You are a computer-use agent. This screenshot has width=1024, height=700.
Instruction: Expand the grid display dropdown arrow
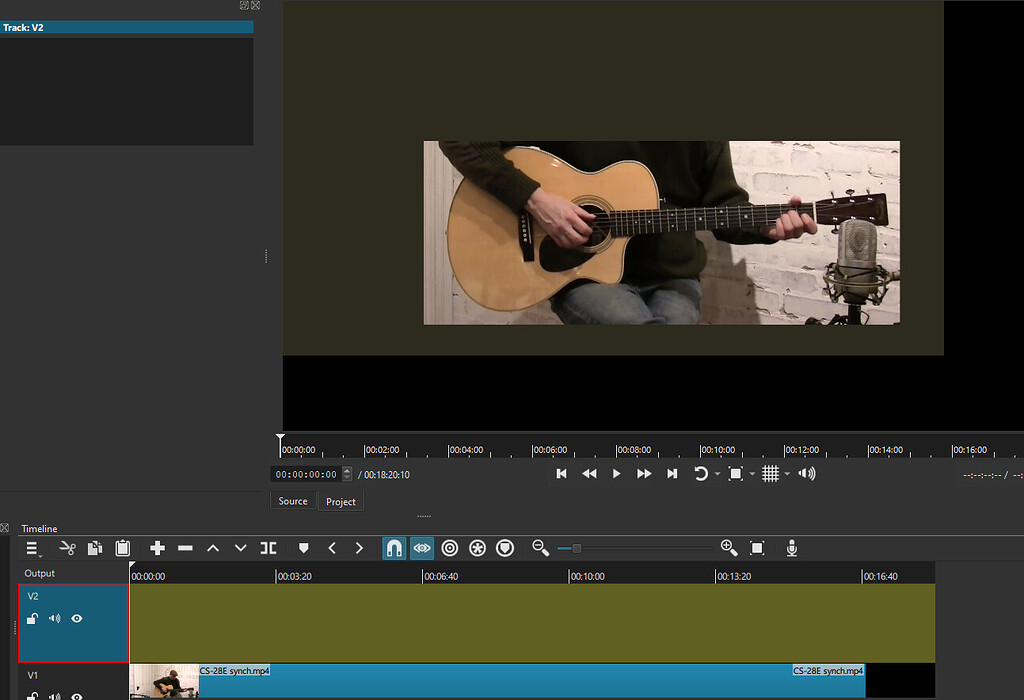(787, 474)
